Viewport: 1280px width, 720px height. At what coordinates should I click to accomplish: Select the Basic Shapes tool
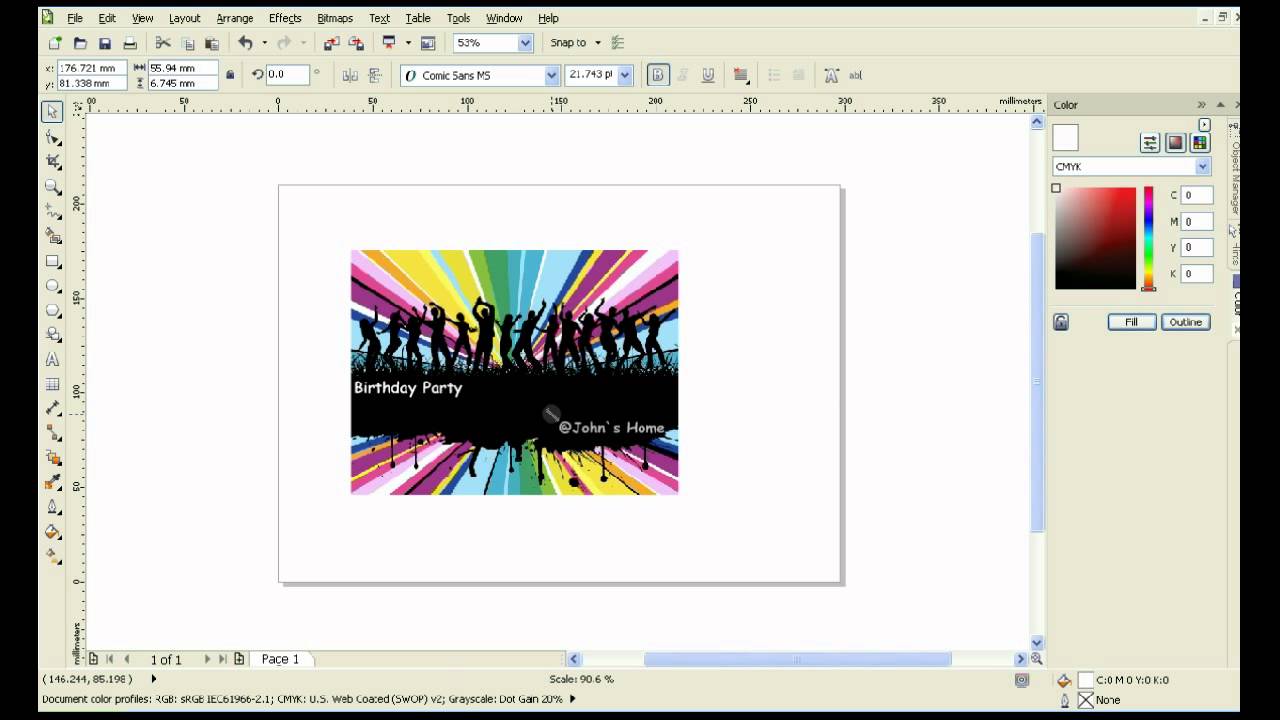pos(52,335)
